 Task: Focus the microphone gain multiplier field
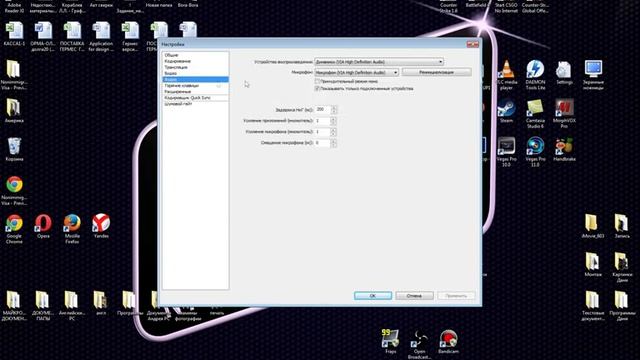(x=322, y=132)
